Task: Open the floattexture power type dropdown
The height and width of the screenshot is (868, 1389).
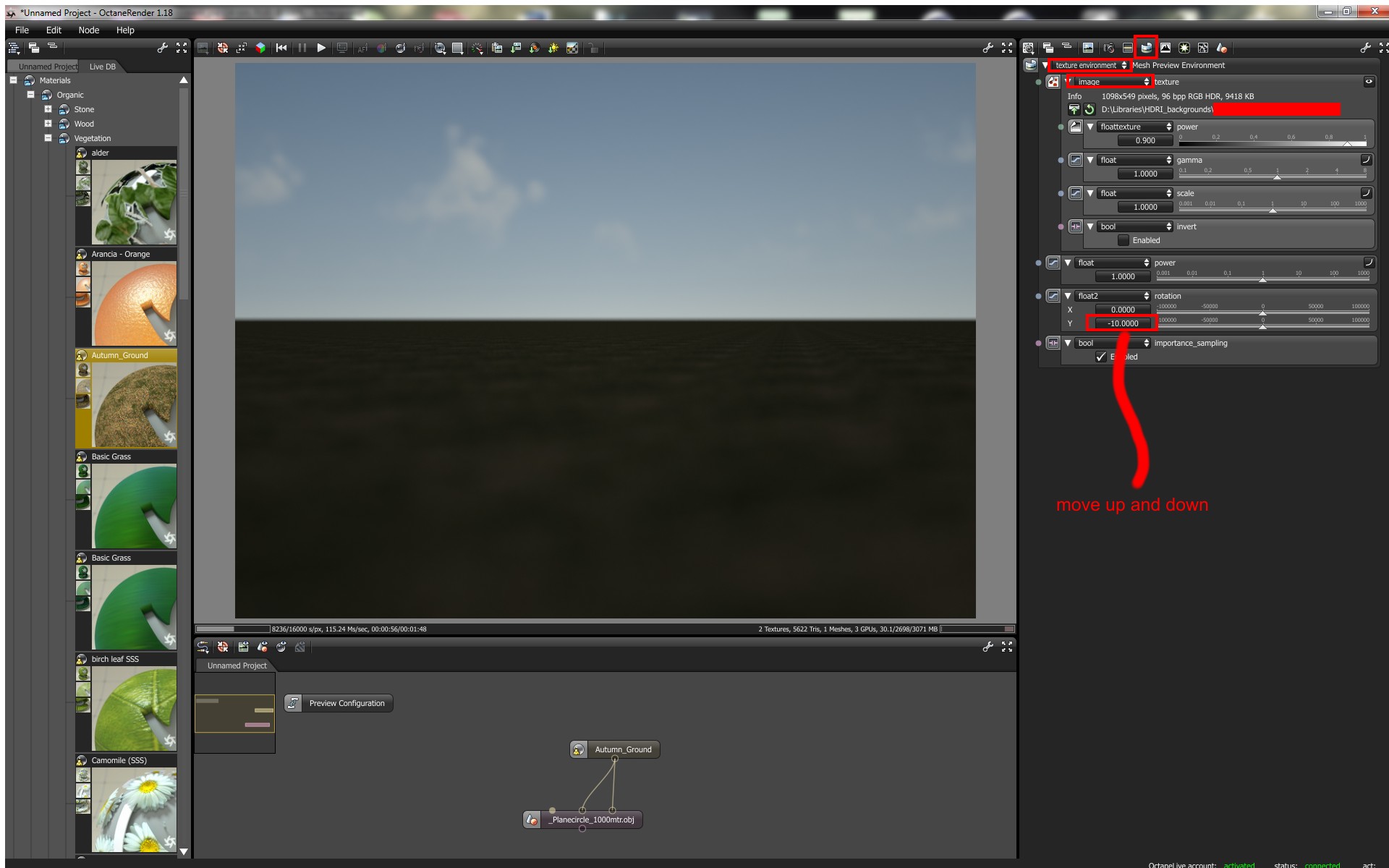Action: (x=1134, y=127)
